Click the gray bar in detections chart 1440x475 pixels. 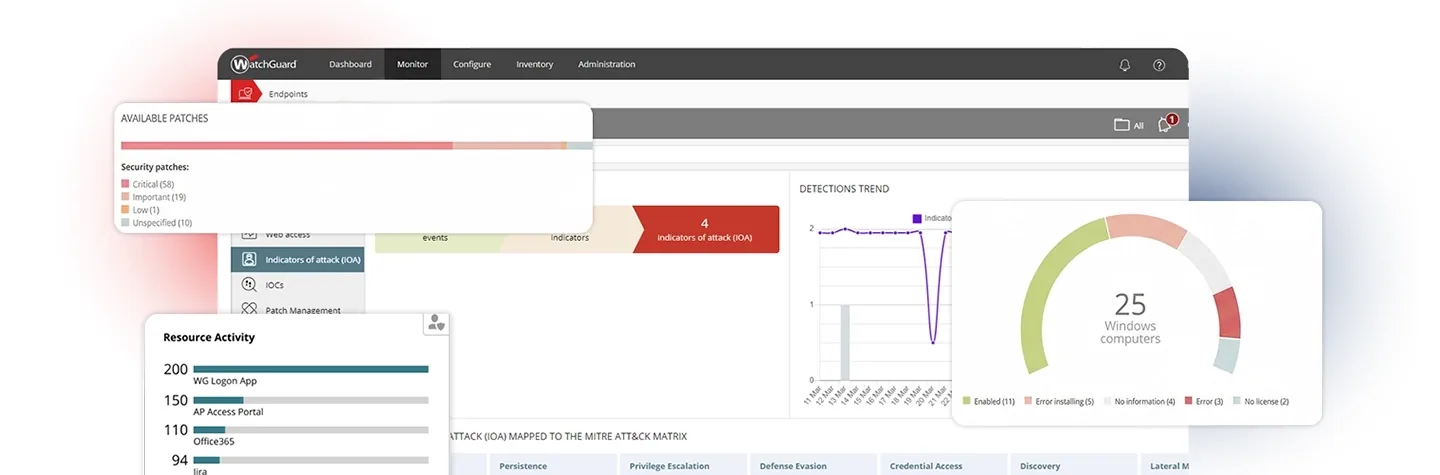845,342
